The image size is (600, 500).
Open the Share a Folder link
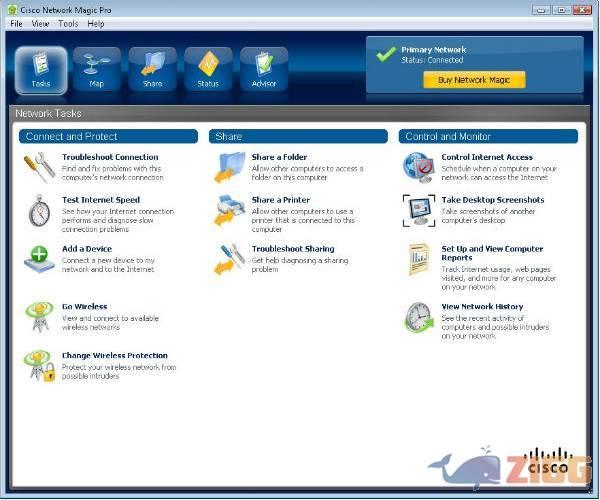click(x=279, y=157)
